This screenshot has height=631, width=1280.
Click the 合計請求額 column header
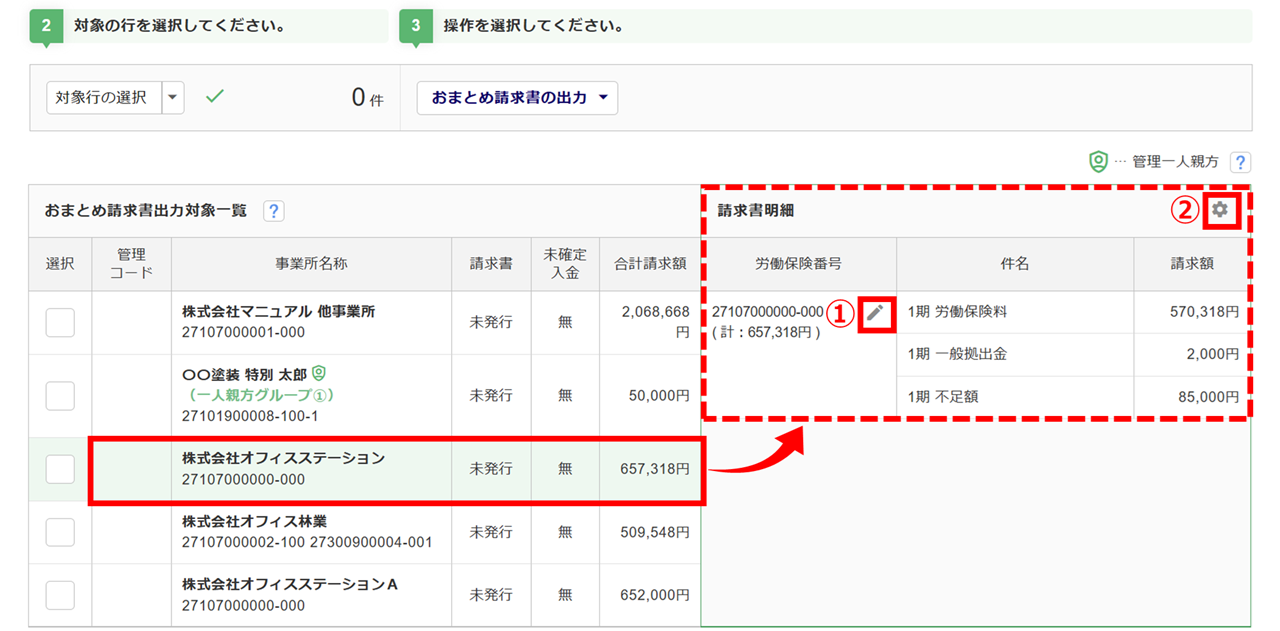click(650, 264)
